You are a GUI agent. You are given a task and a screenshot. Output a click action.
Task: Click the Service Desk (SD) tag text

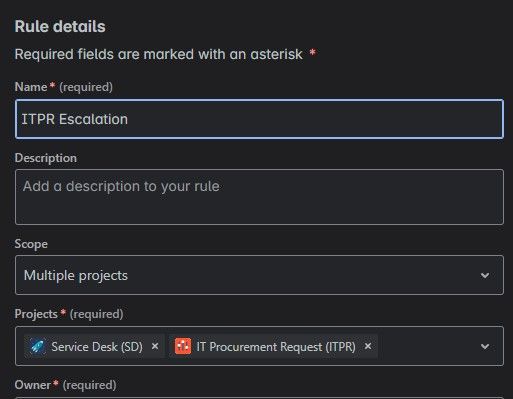tap(97, 347)
